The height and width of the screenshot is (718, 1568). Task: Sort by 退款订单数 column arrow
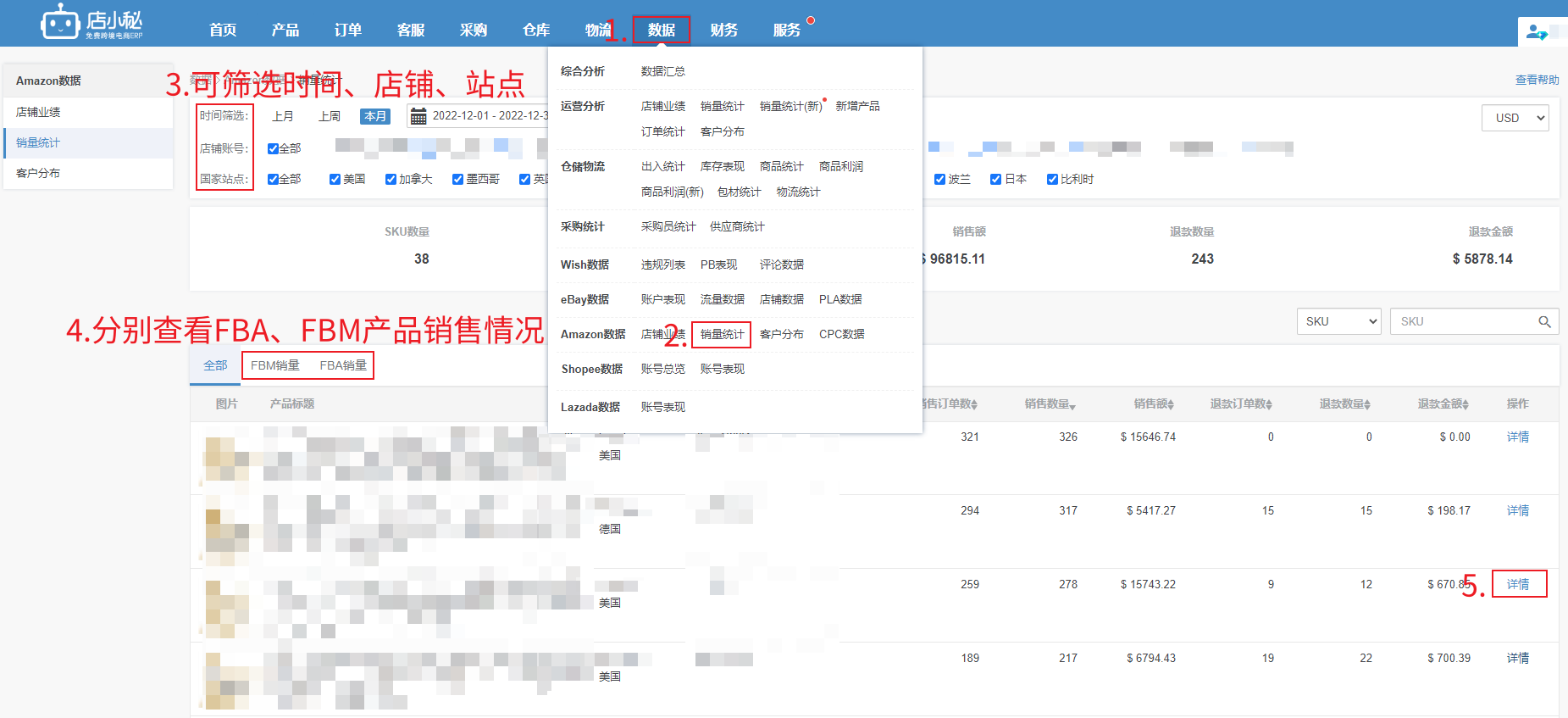pyautogui.click(x=1269, y=405)
